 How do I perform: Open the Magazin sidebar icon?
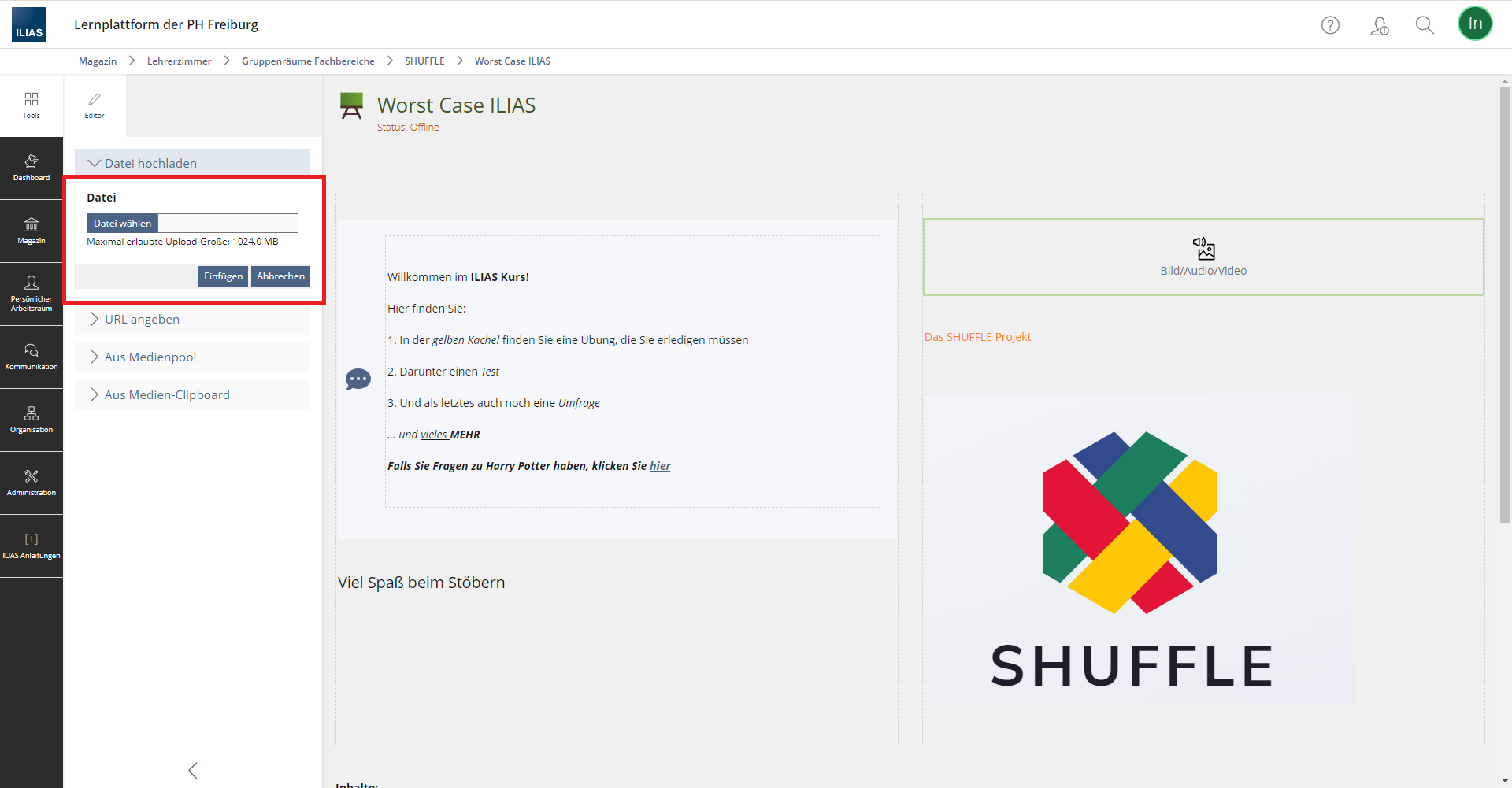coord(31,231)
